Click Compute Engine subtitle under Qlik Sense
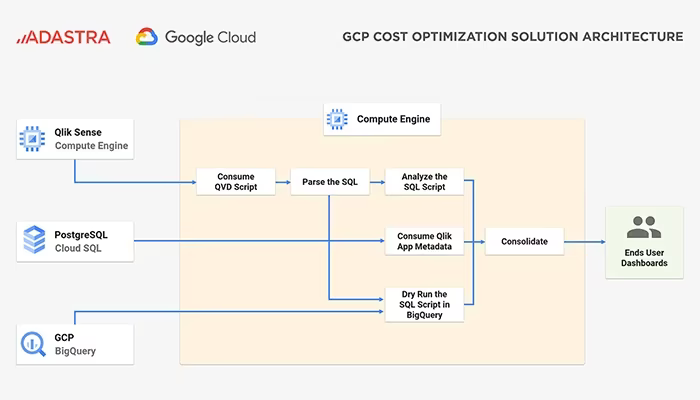The image size is (700, 400). 92,146
